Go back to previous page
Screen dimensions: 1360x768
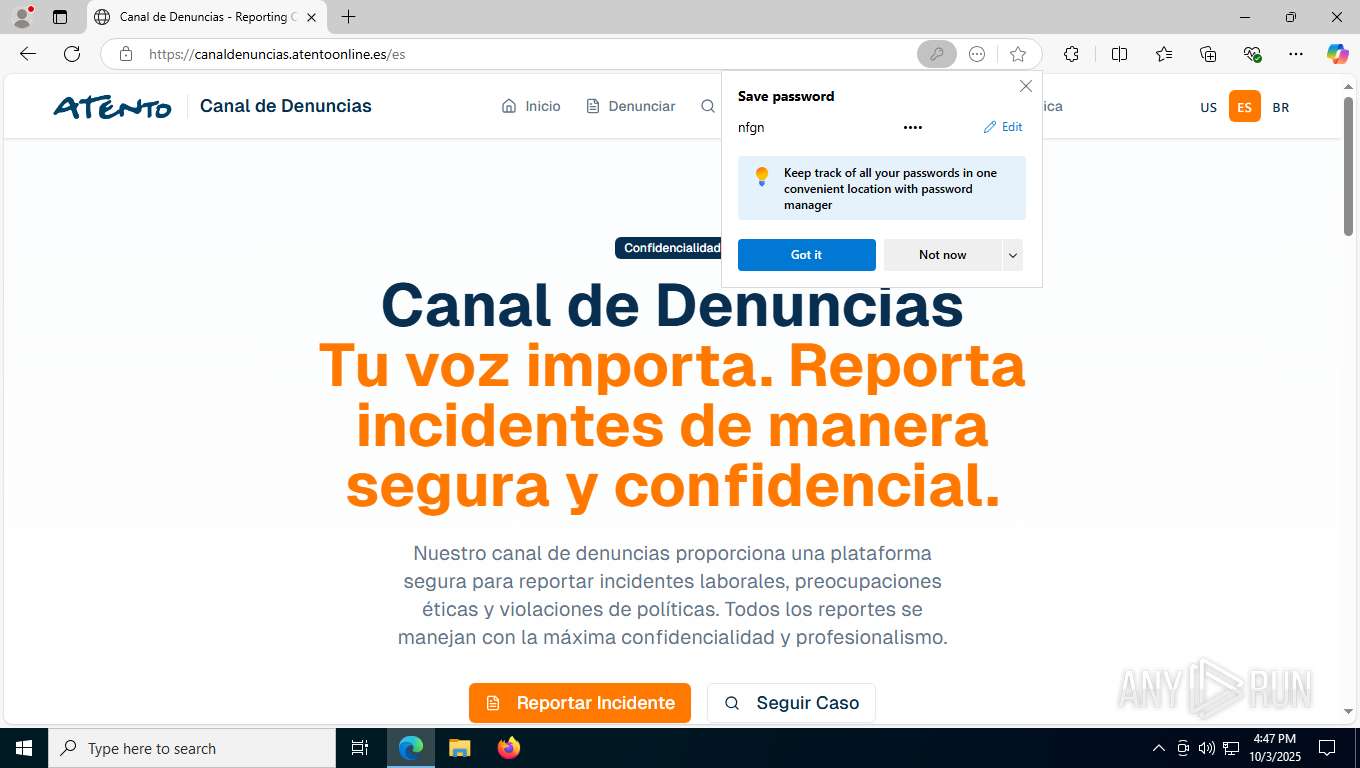click(28, 54)
